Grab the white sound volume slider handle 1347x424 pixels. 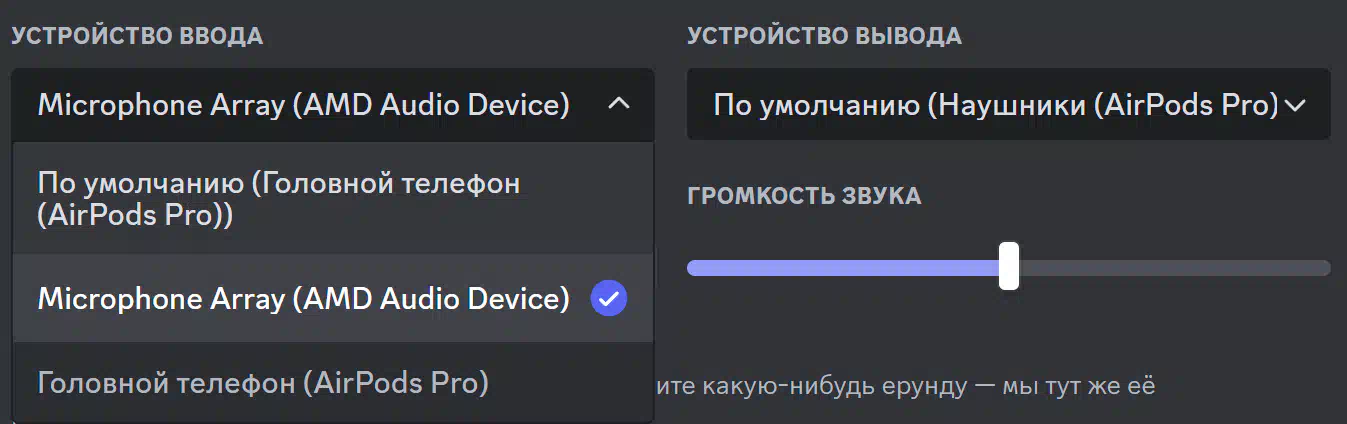tap(1009, 266)
